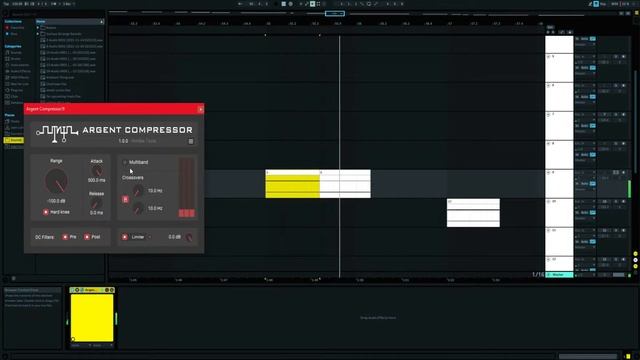Select Clips category in browser
This screenshot has width=640, height=360.
coord(14,96)
